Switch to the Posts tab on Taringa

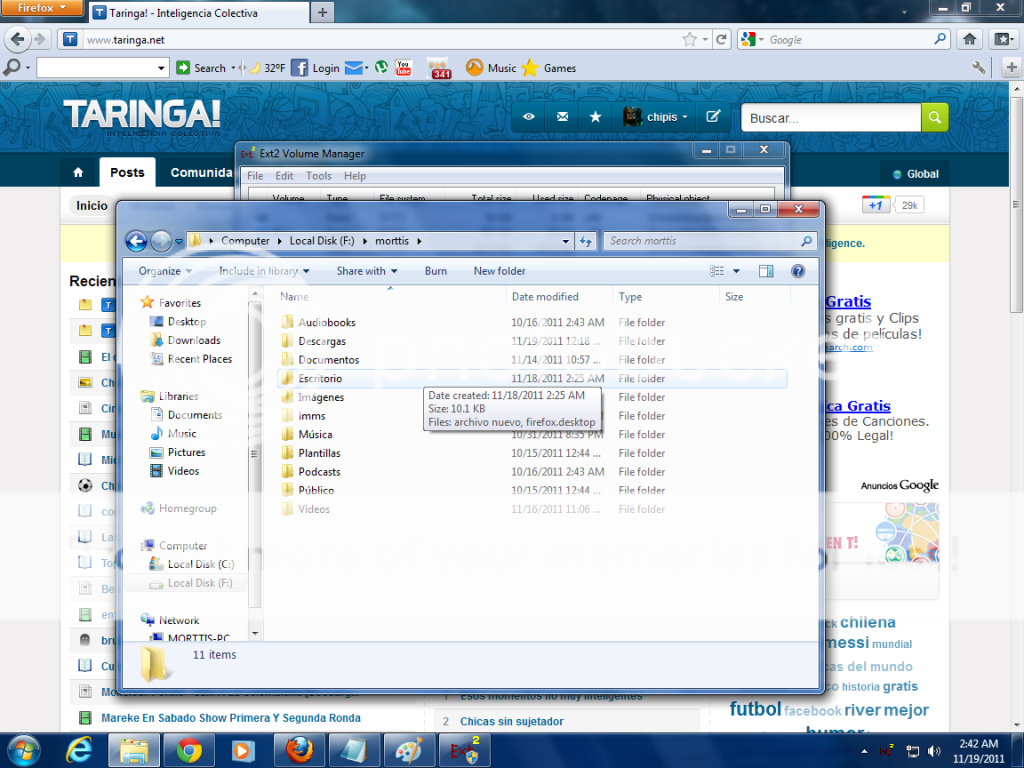click(x=127, y=173)
